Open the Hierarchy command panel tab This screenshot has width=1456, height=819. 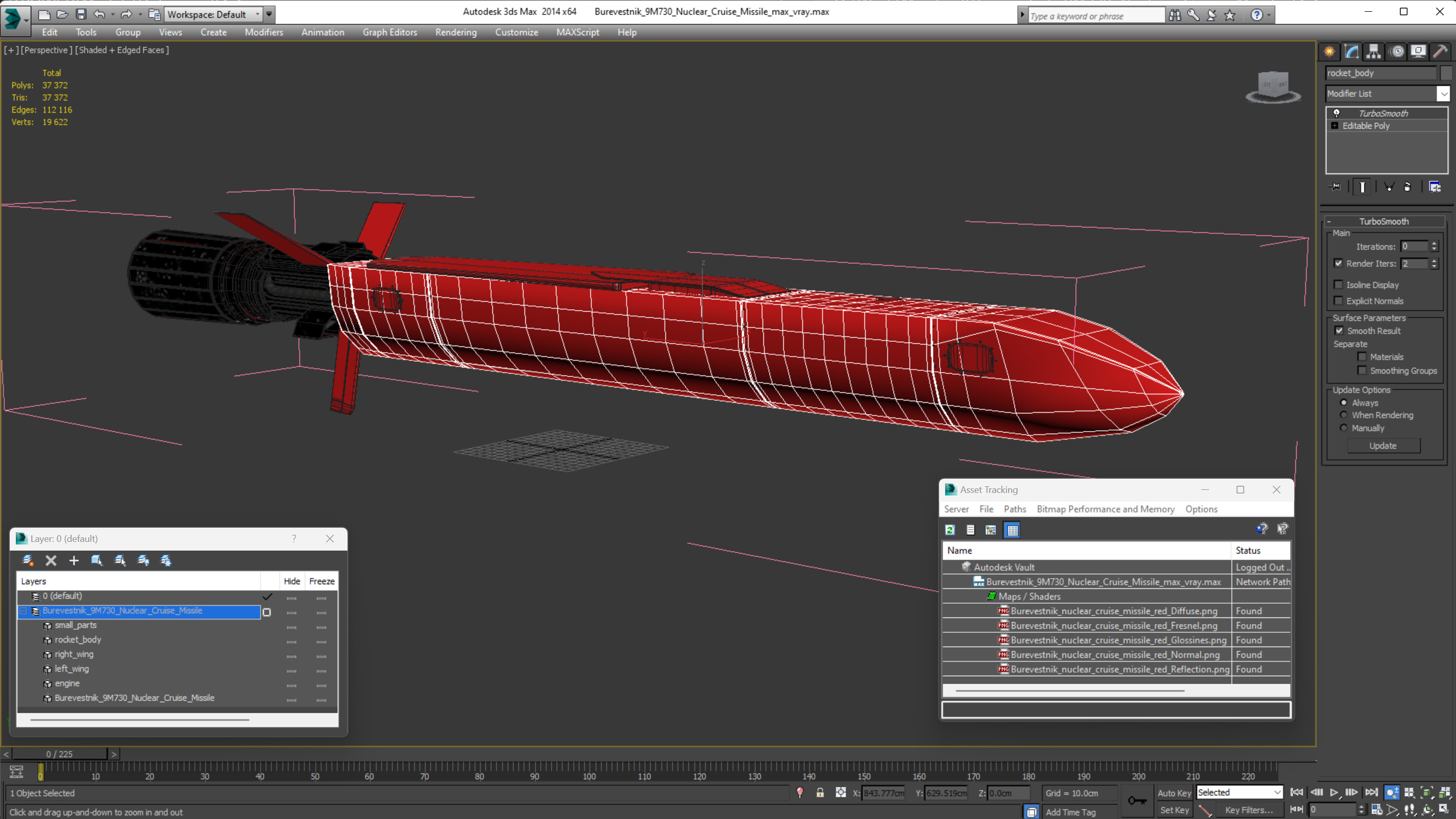point(1373,52)
